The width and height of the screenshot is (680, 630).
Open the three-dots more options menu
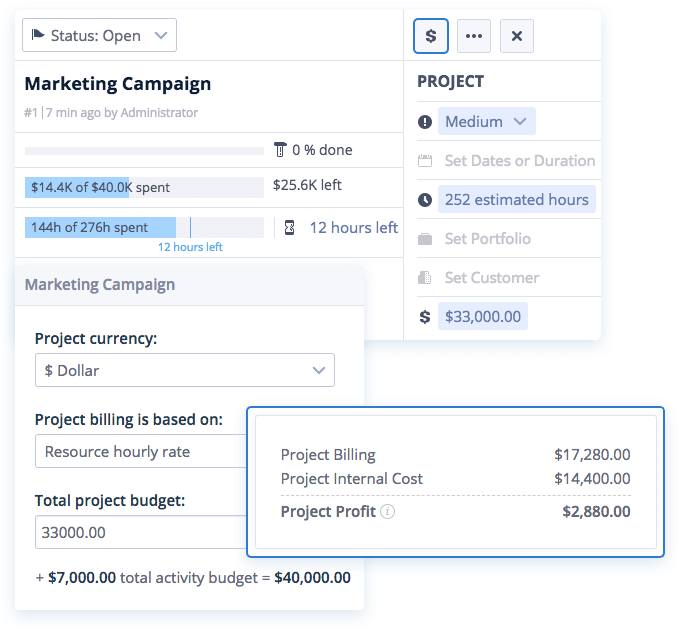point(474,36)
